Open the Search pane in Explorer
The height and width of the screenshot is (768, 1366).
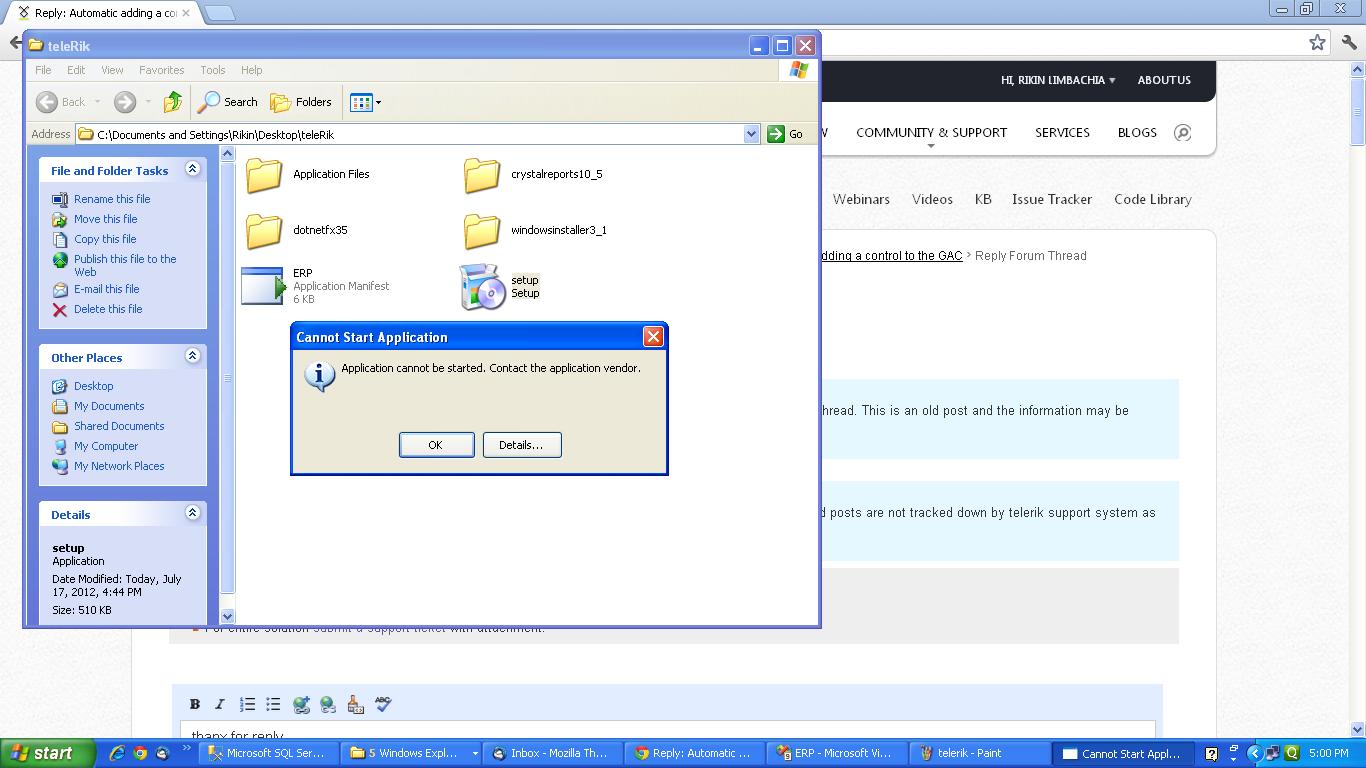[228, 102]
